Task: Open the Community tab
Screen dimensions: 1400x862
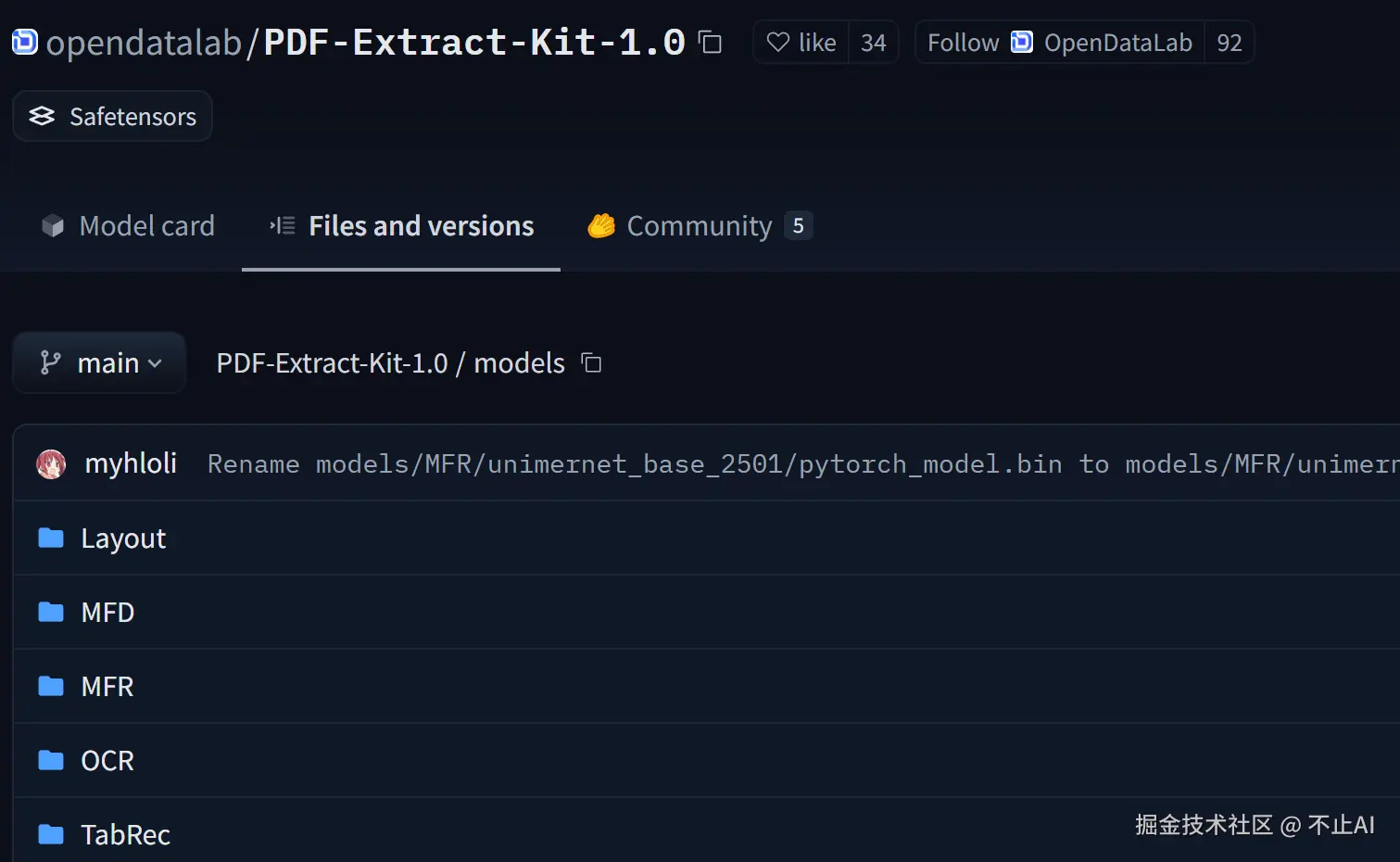Action: 699,226
